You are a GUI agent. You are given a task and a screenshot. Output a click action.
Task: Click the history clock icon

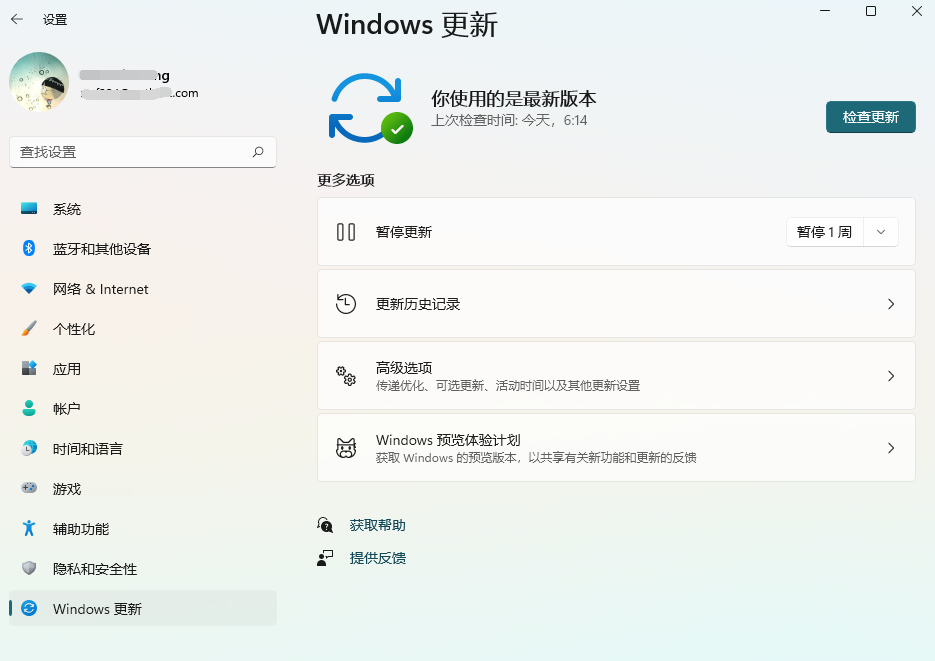point(346,304)
